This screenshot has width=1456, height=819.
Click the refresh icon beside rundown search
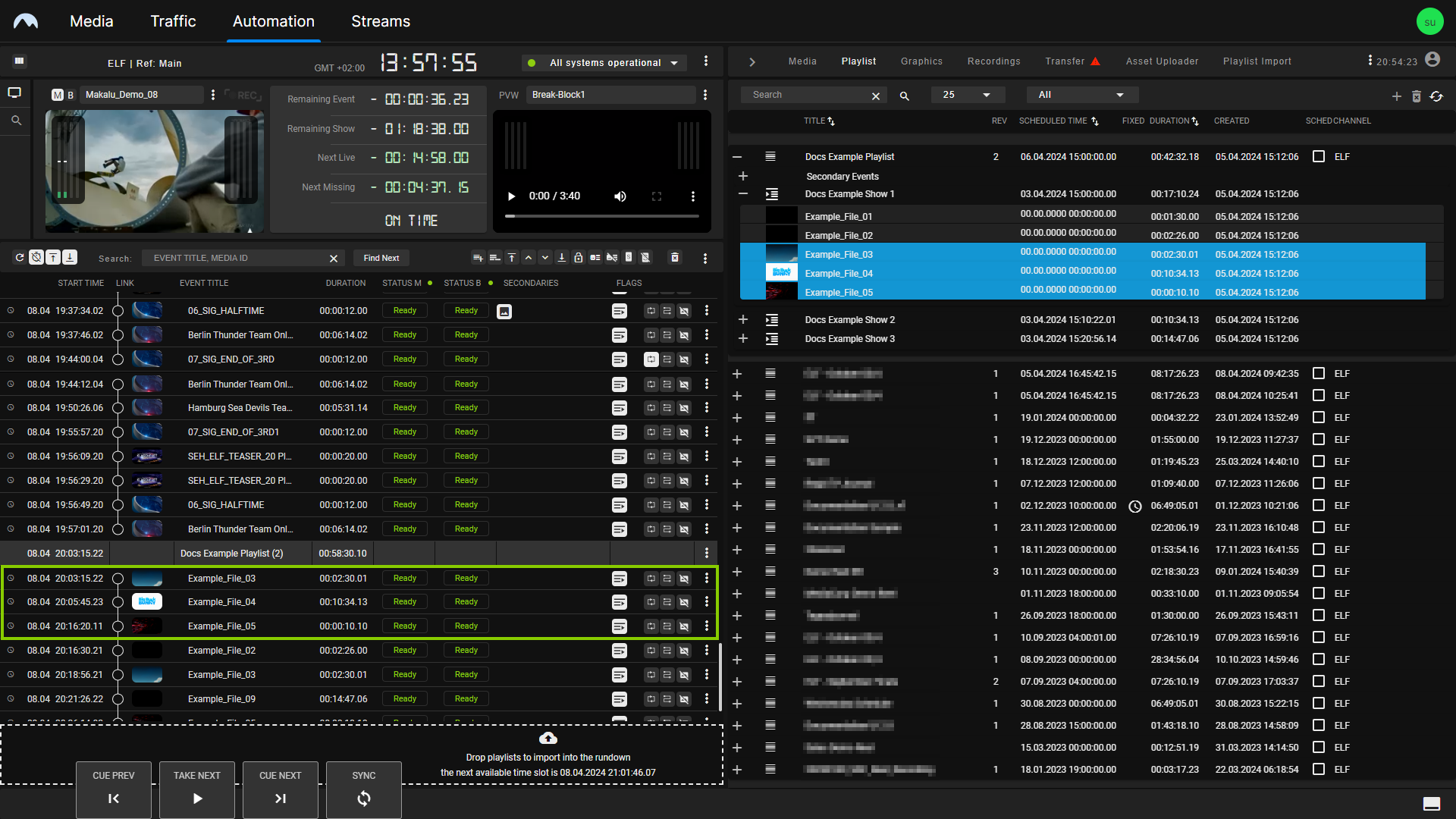tap(20, 258)
